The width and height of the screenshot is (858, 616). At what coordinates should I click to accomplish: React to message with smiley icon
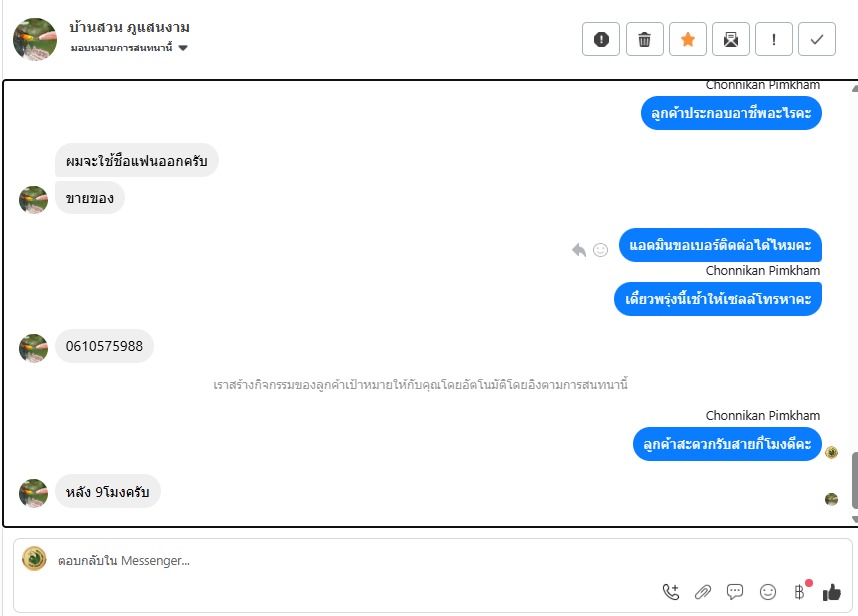(600, 250)
